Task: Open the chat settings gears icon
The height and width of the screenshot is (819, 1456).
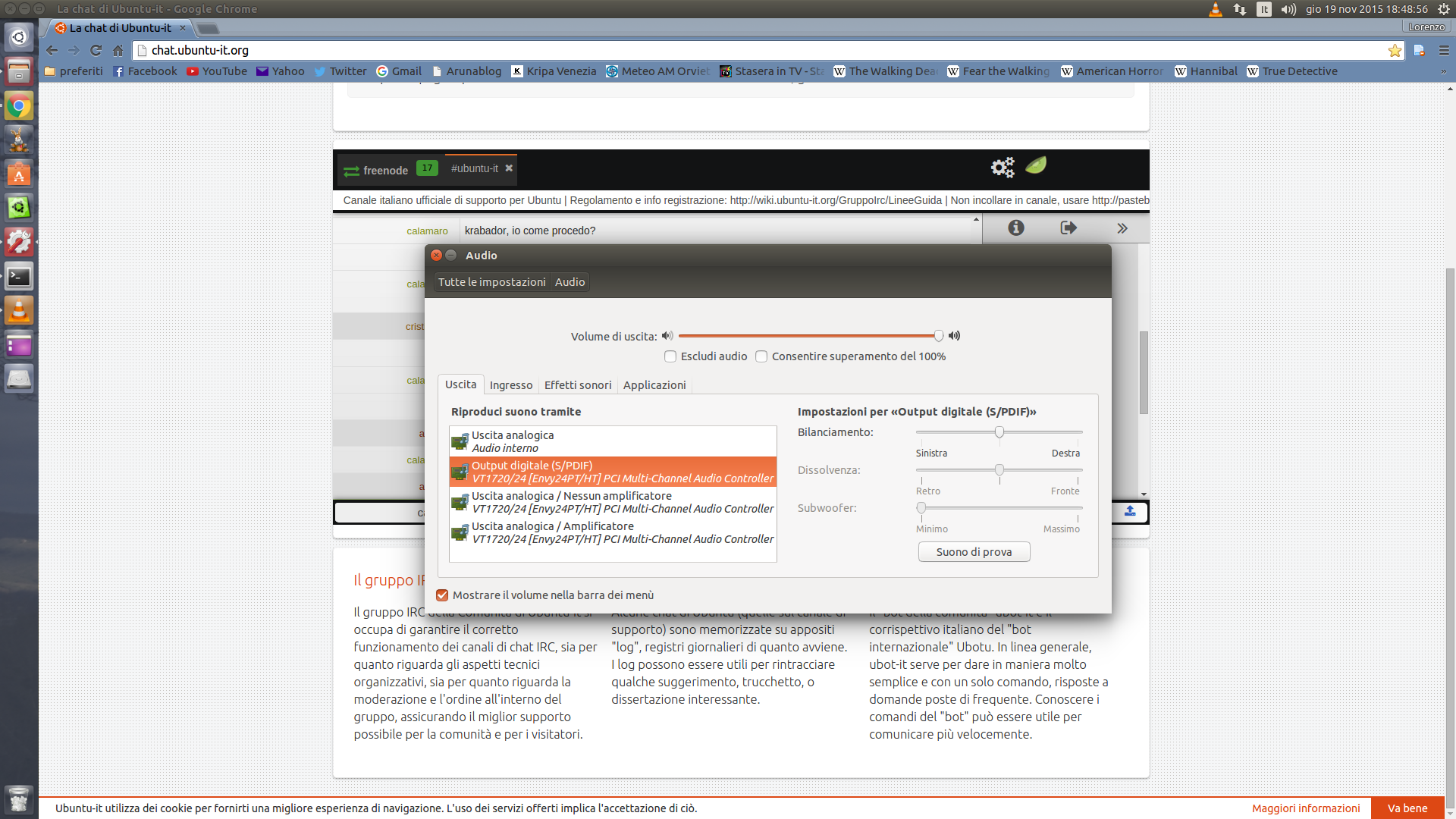Action: point(1002,167)
